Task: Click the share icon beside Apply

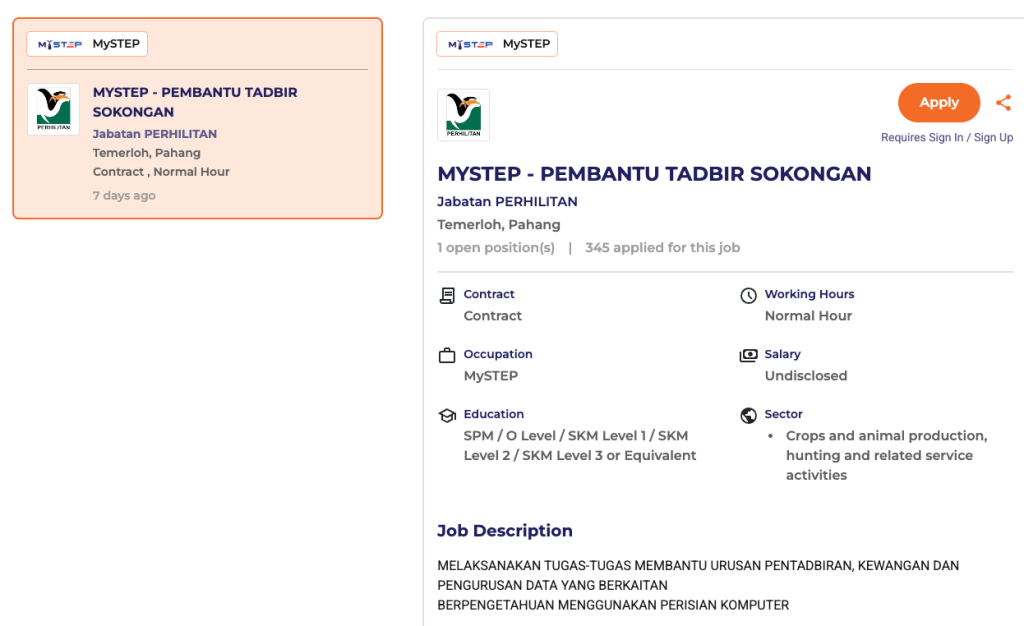Action: pyautogui.click(x=1003, y=103)
